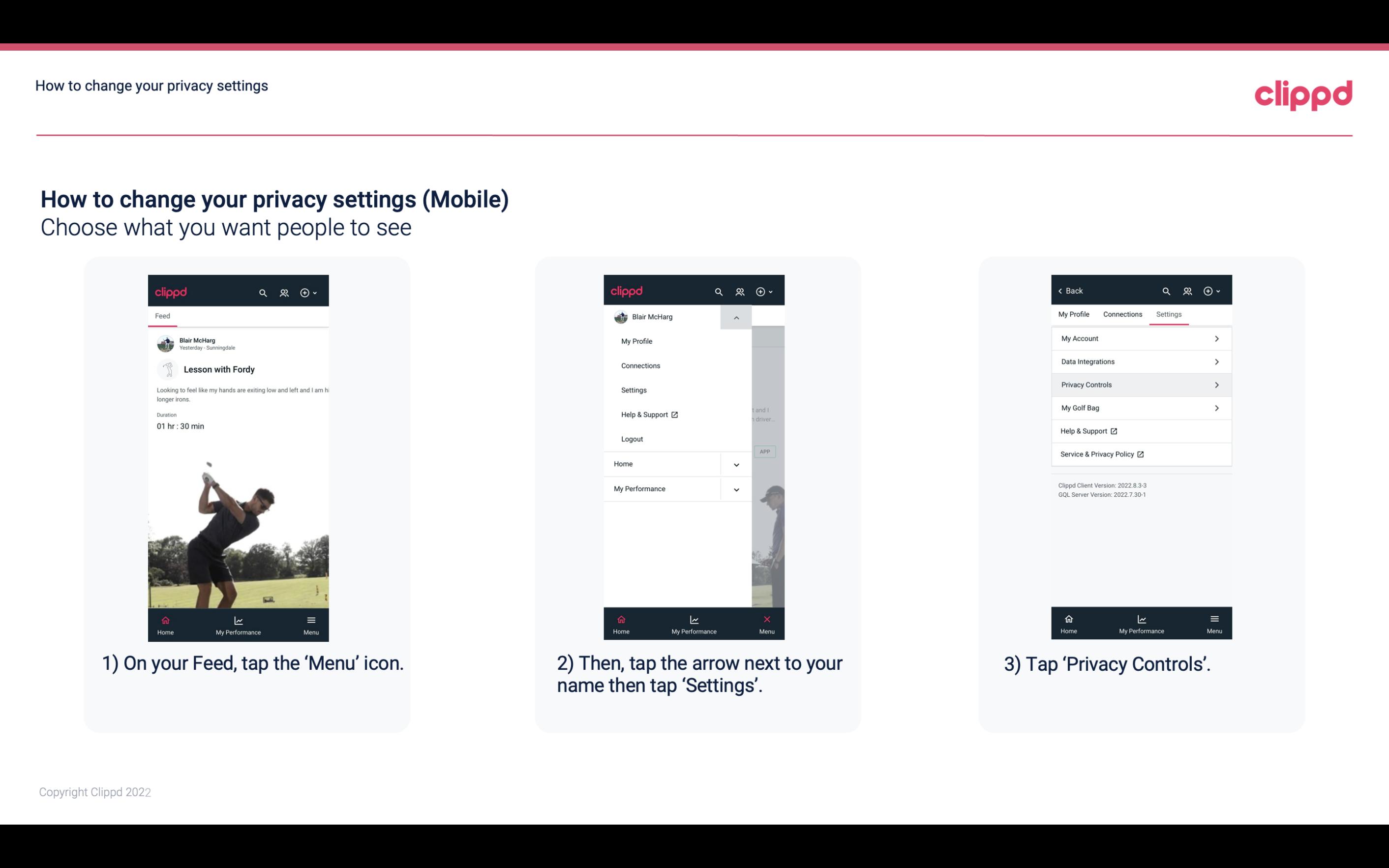
Task: Open Privacy Controls option
Action: click(1140, 384)
